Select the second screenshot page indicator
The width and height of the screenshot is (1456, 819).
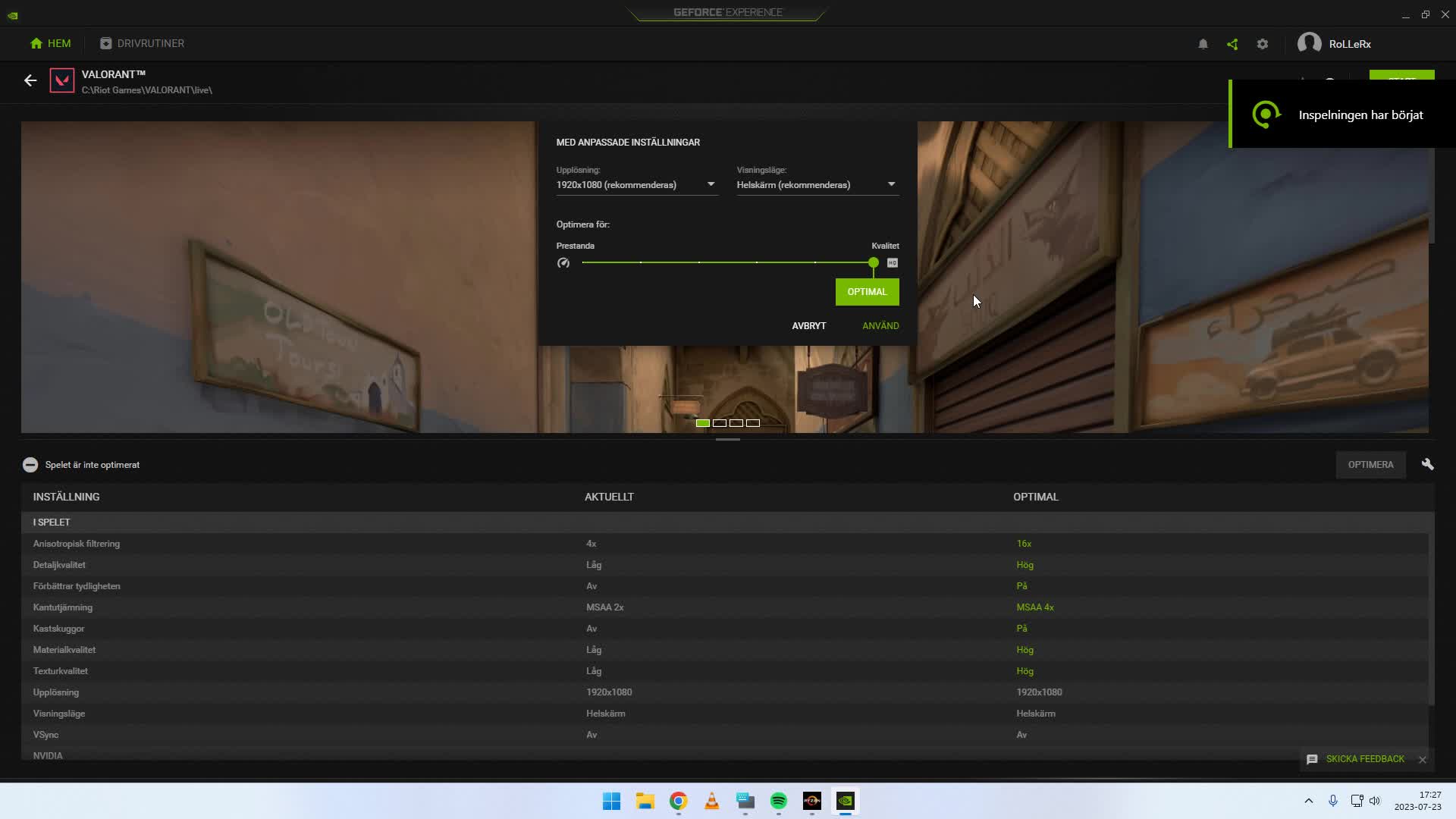pyautogui.click(x=720, y=423)
